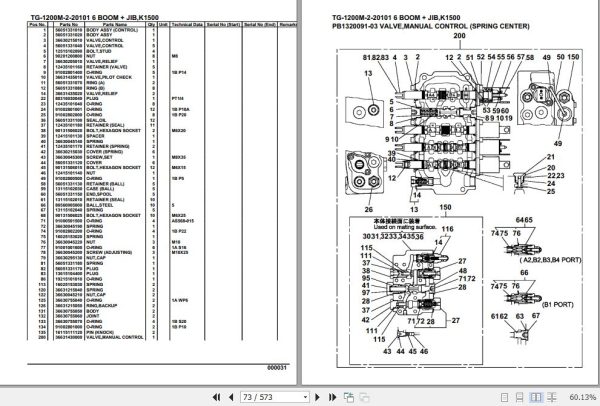
Task: Select the 'VALVE,PILOT CHECK' part name
Action: [x=109, y=77]
